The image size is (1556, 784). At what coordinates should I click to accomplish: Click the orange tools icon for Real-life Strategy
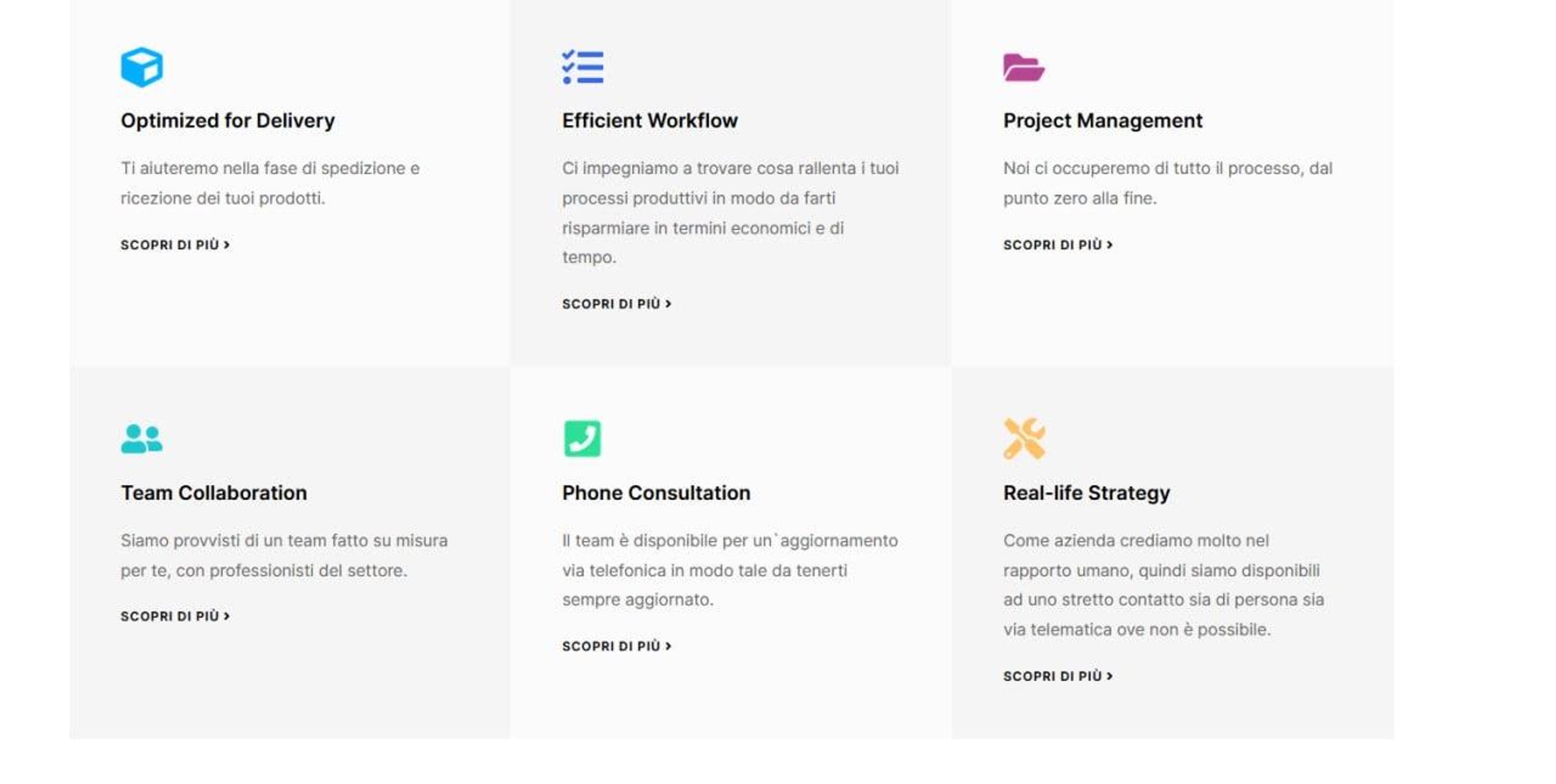click(1024, 438)
